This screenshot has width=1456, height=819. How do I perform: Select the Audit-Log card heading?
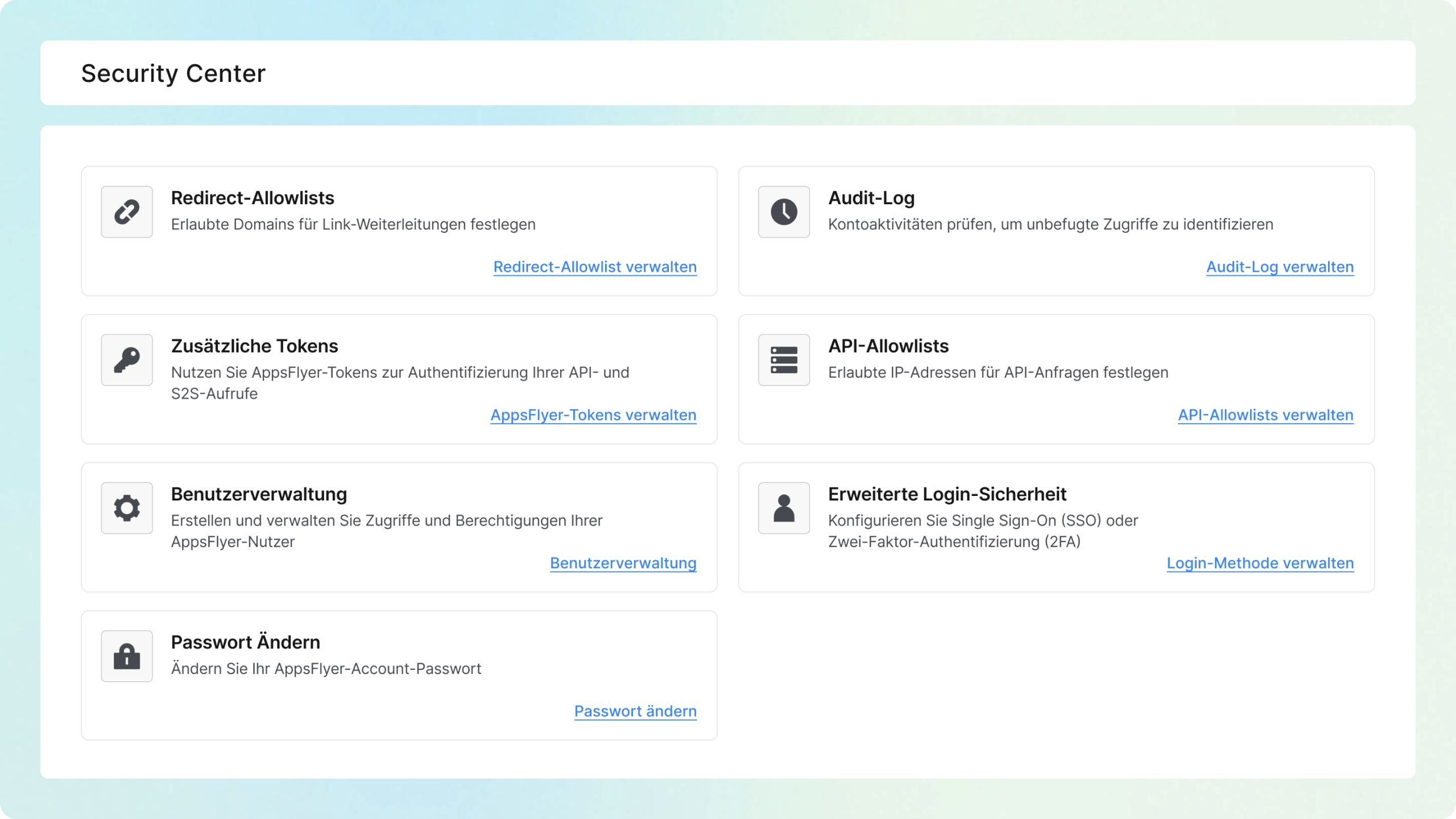(871, 198)
